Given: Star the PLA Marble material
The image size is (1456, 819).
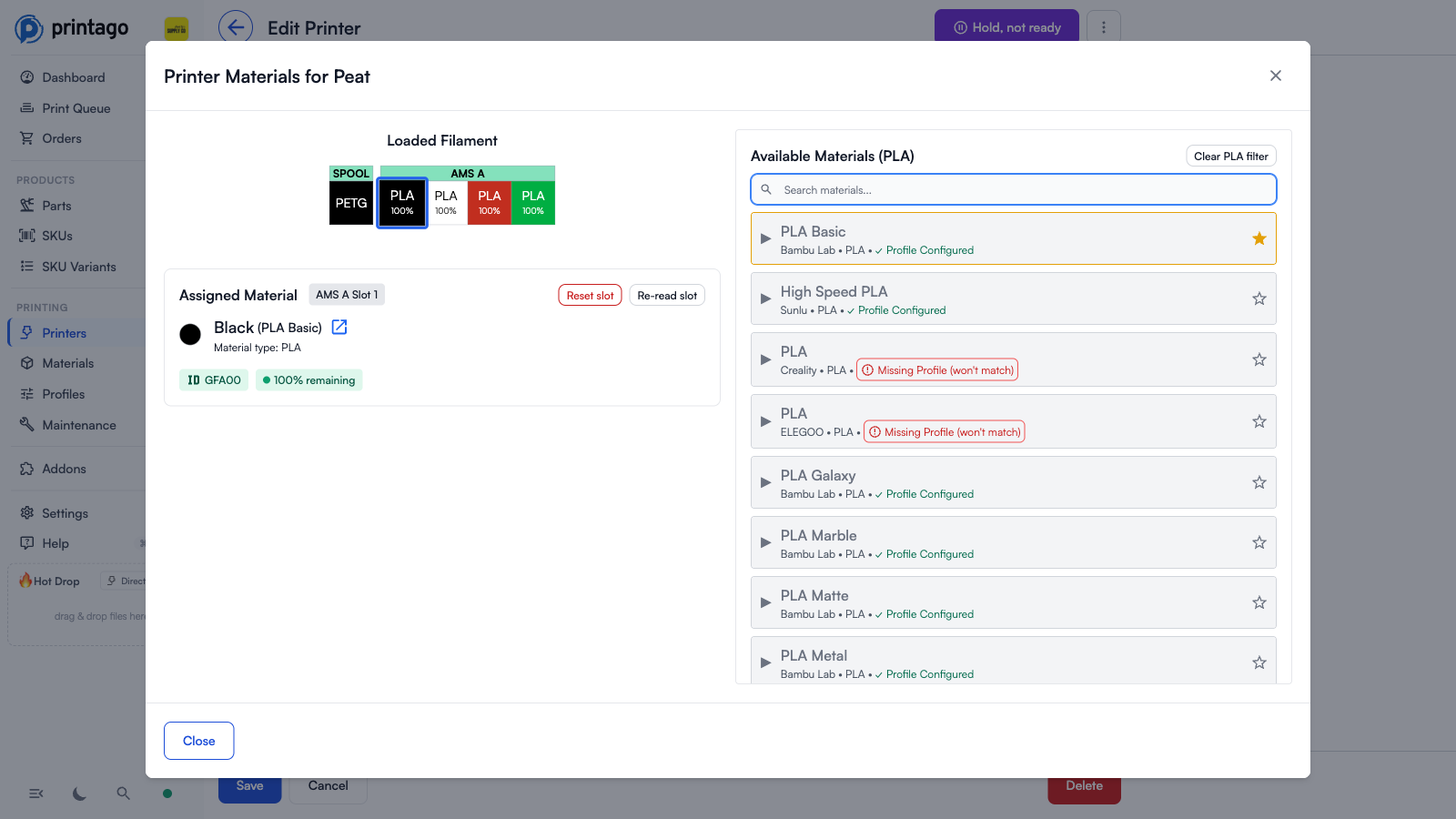Looking at the screenshot, I should coord(1259,542).
